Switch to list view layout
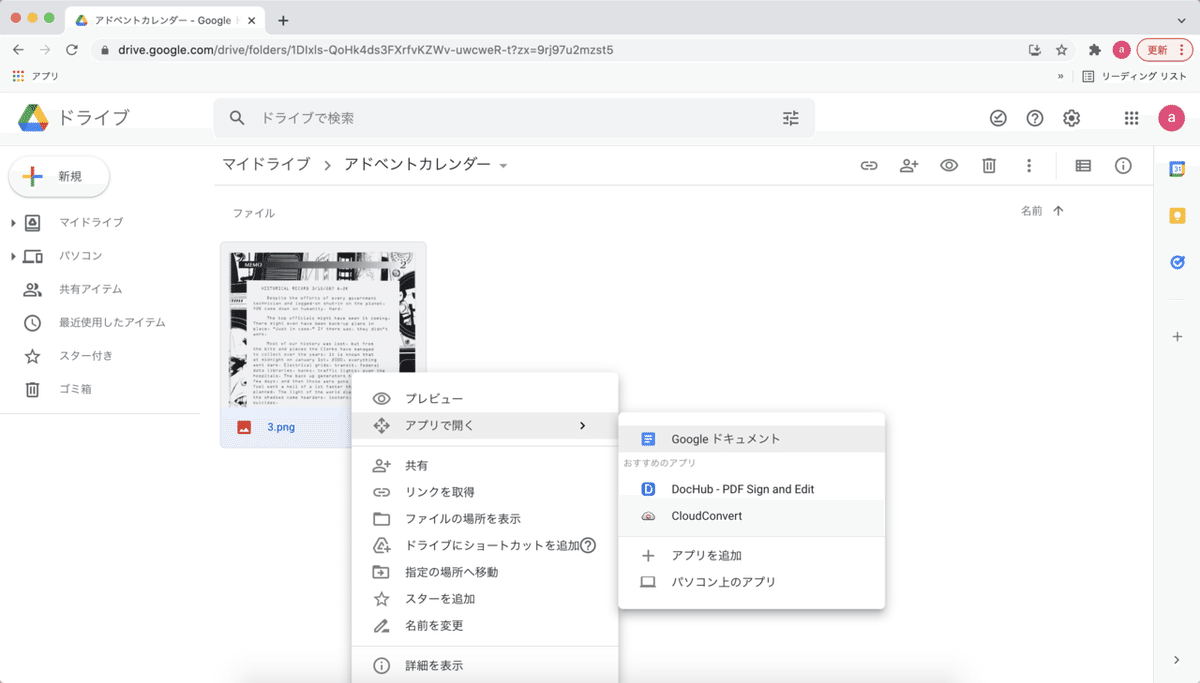The width and height of the screenshot is (1200, 683). click(x=1082, y=165)
